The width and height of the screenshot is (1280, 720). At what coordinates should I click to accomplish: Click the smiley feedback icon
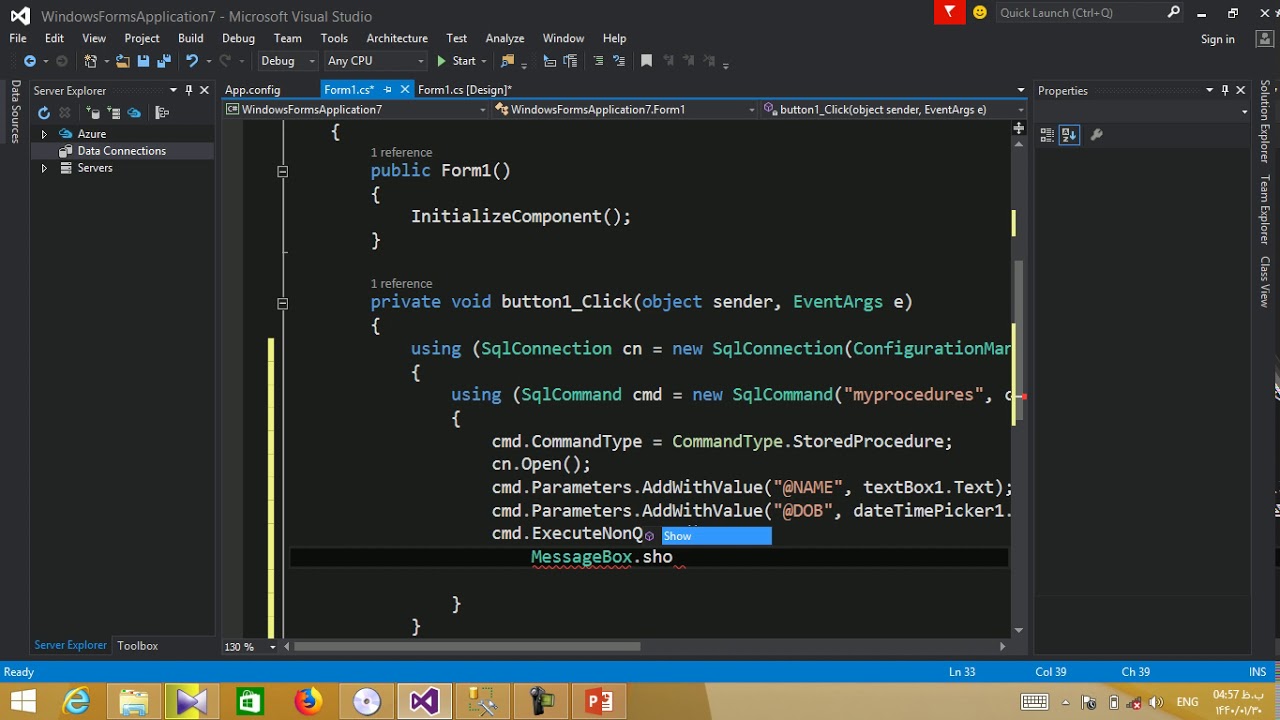[x=979, y=12]
